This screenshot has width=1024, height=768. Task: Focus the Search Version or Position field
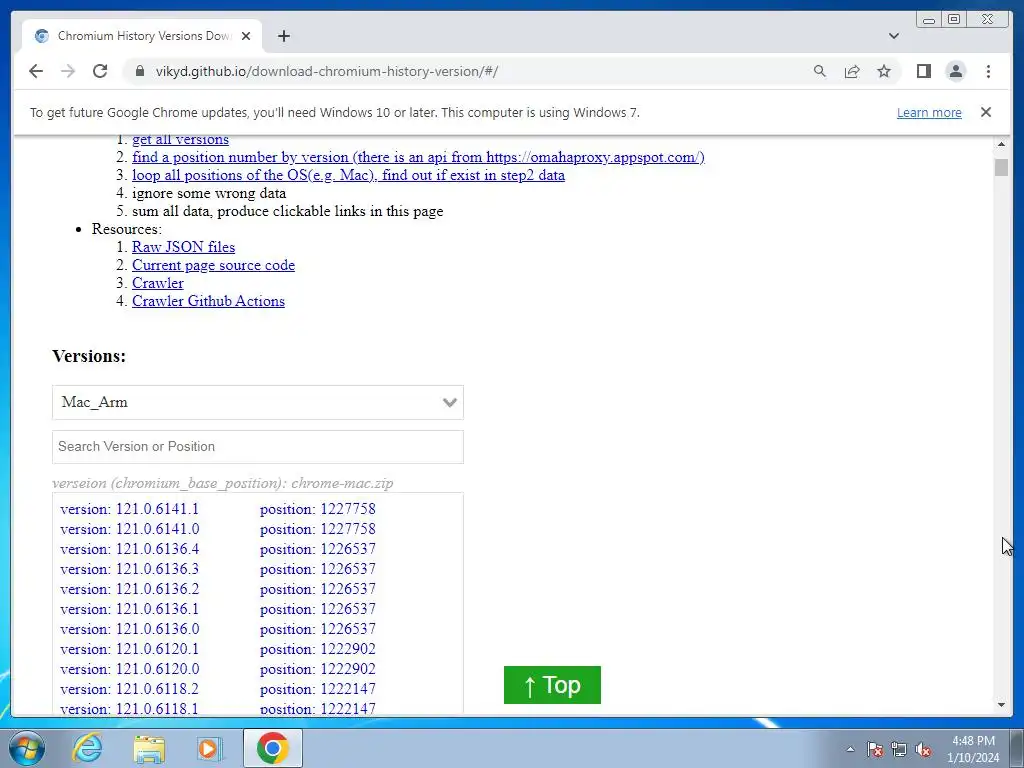[x=258, y=447]
